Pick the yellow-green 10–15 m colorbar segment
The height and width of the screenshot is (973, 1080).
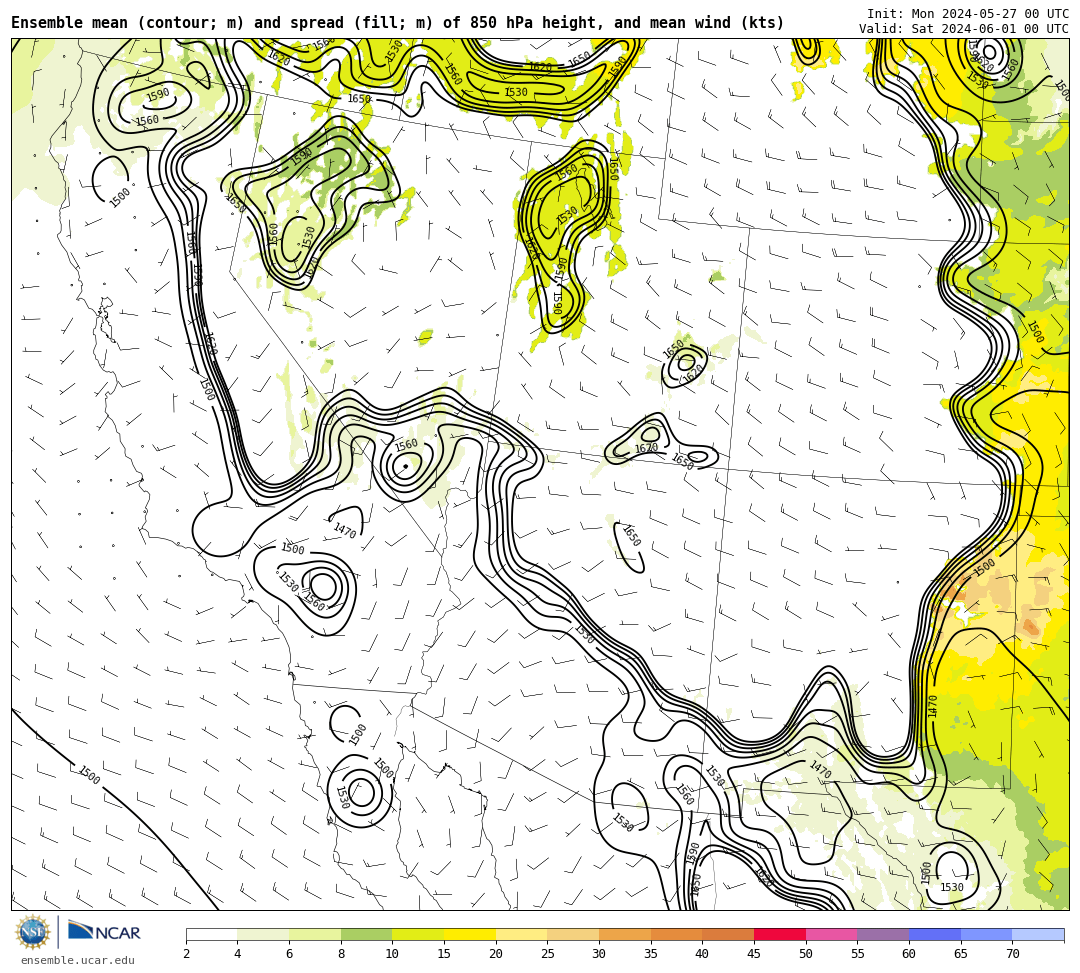pyautogui.click(x=418, y=934)
